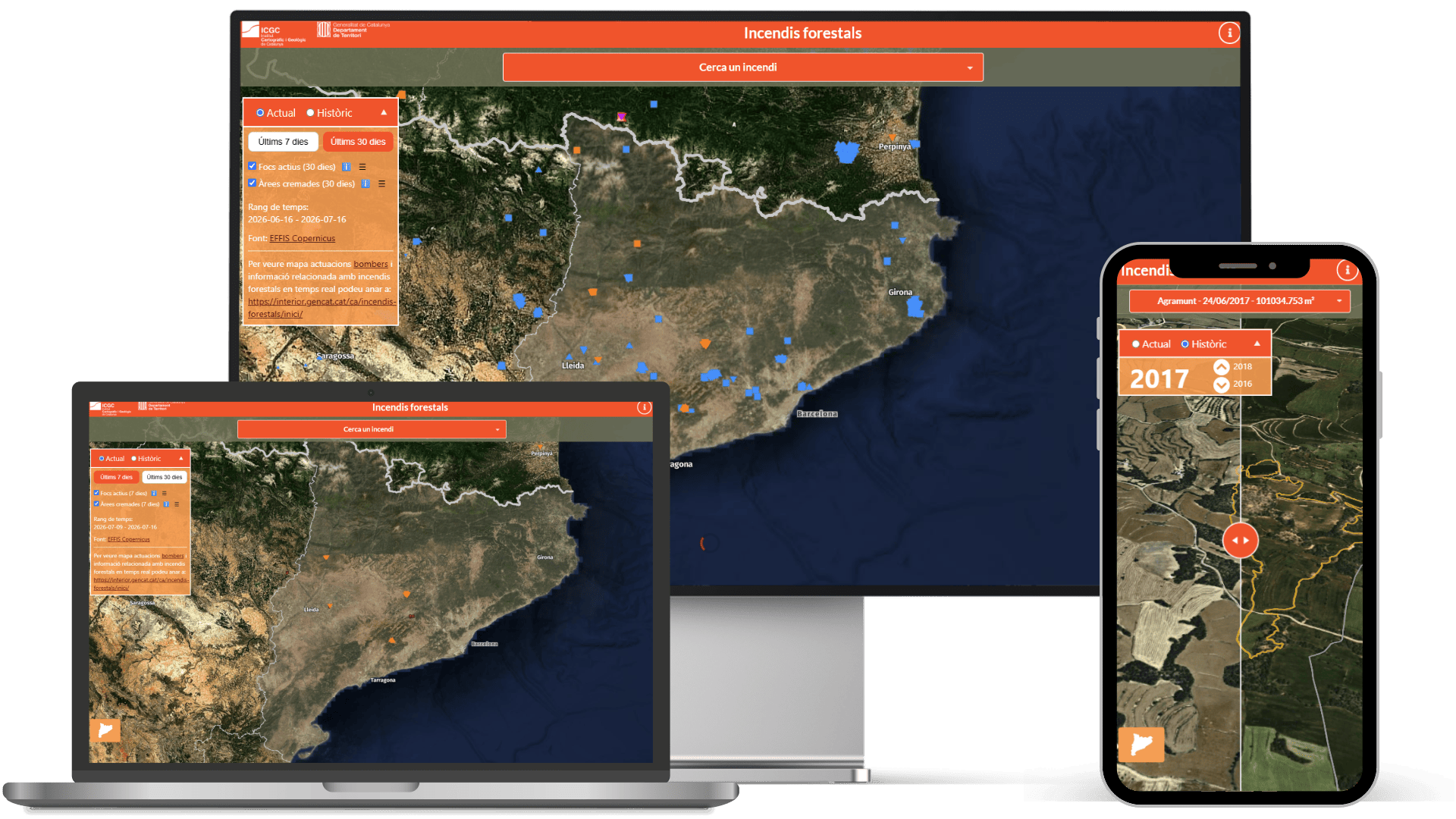Grab the round swipe comparison handle on the phone

point(1240,541)
